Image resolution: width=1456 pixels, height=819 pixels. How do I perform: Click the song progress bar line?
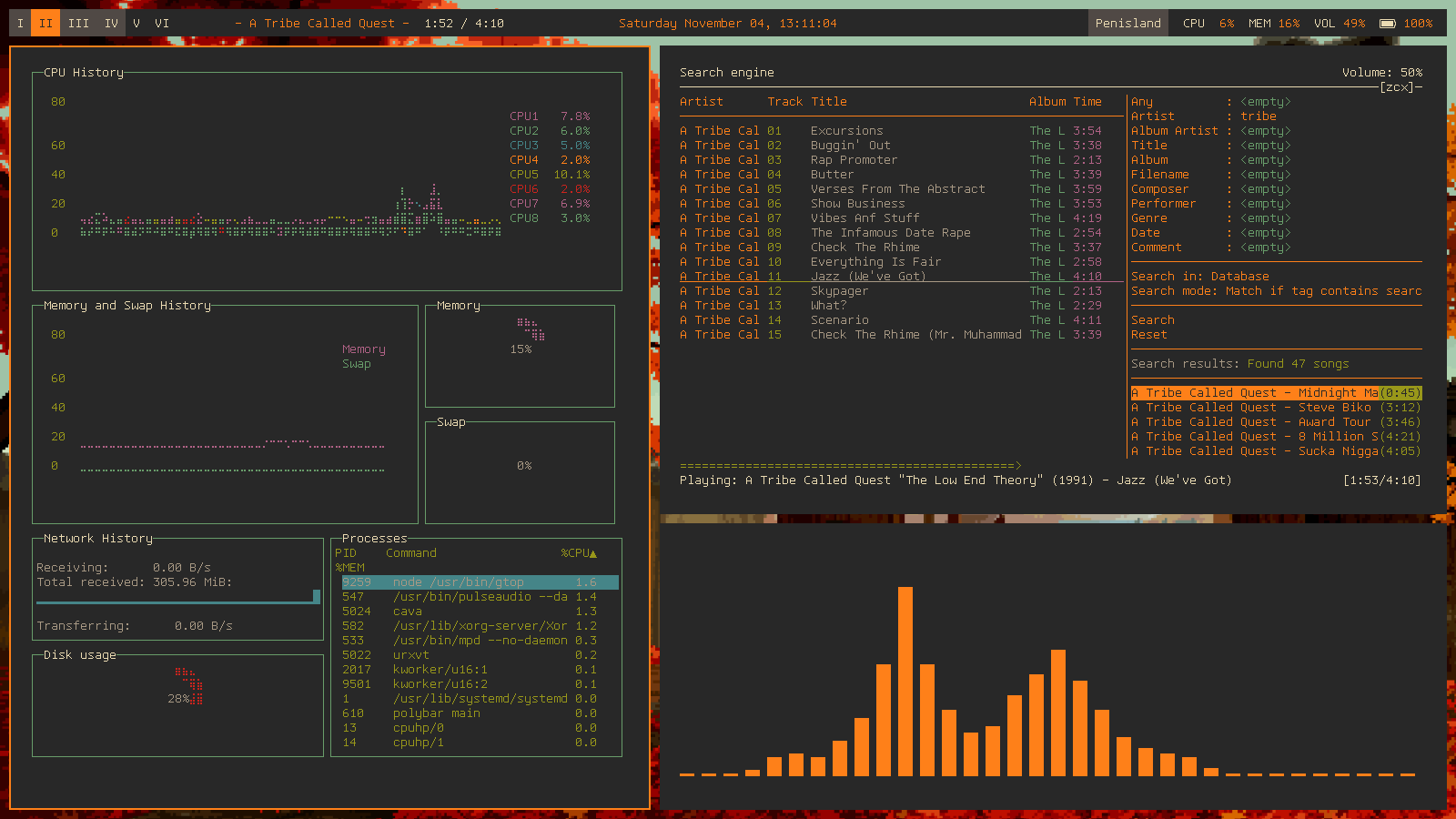click(x=850, y=466)
